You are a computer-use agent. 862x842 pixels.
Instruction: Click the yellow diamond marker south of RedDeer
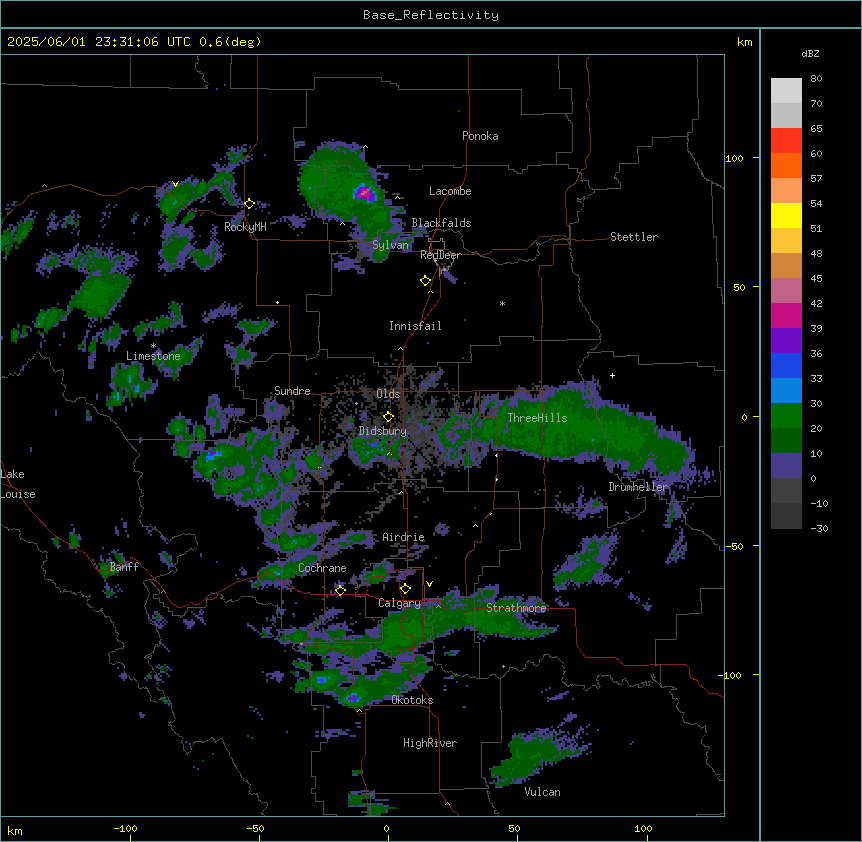(426, 281)
